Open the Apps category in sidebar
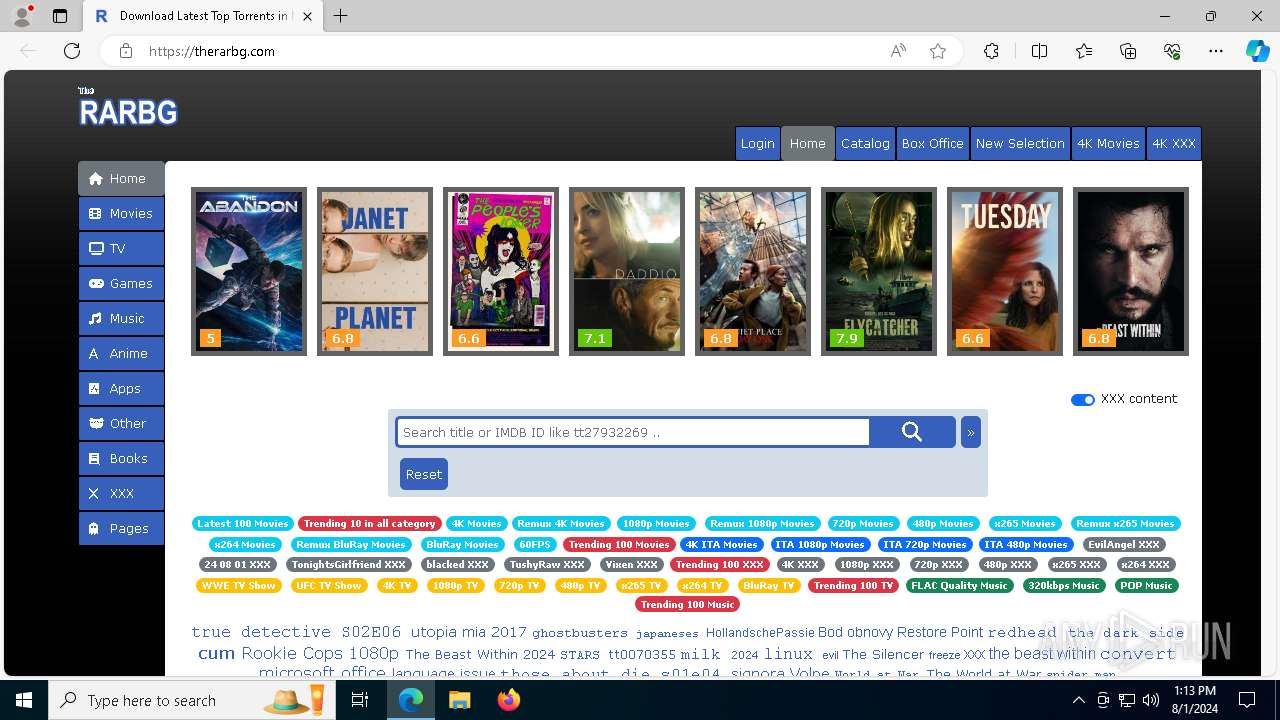 [121, 388]
